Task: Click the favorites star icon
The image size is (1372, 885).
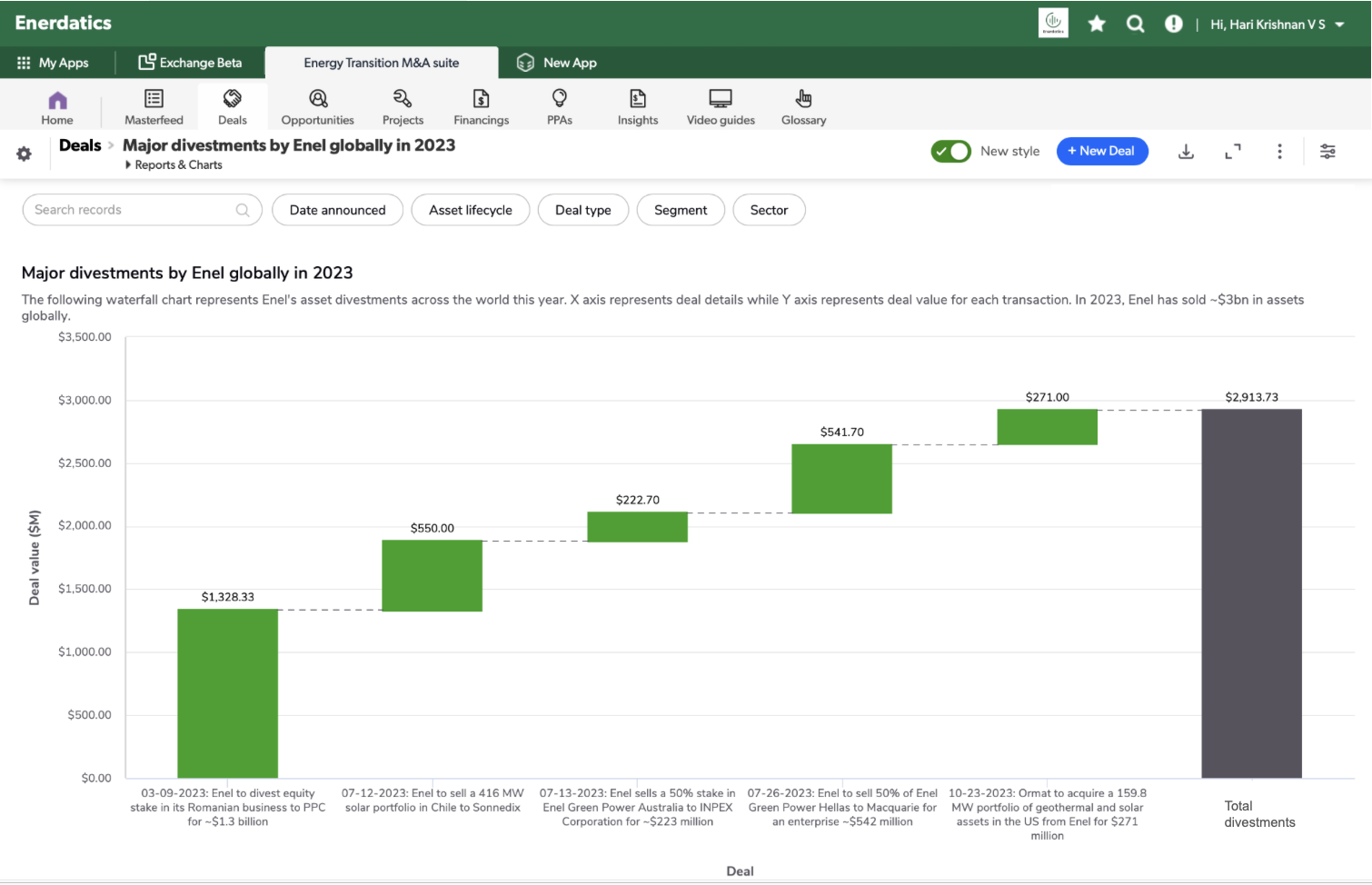Action: (1097, 25)
